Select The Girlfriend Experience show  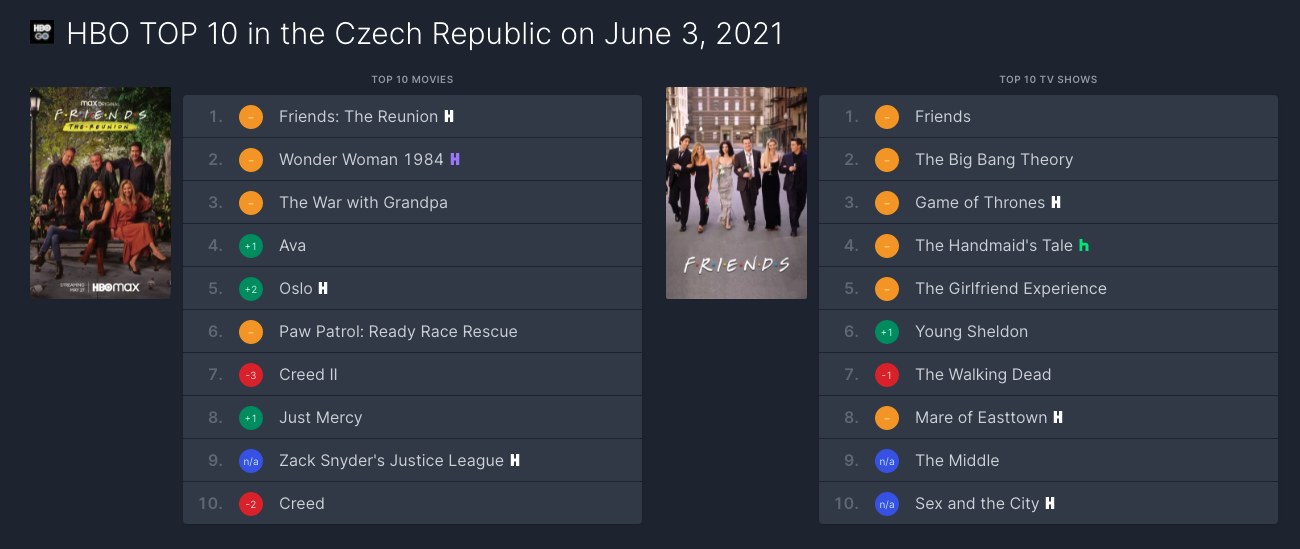point(1010,289)
